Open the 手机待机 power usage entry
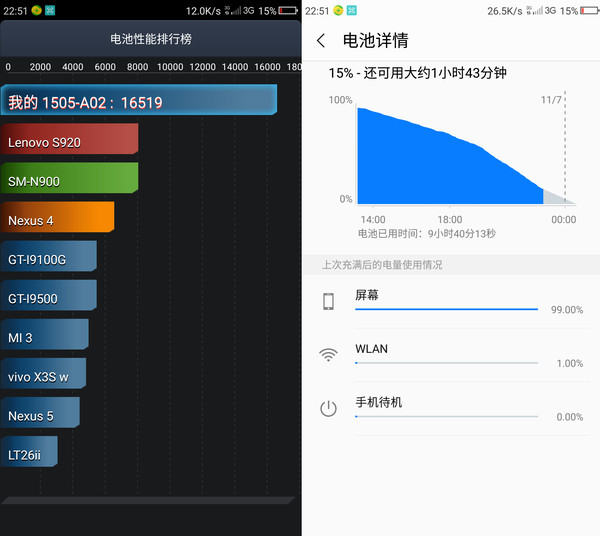 click(x=452, y=409)
